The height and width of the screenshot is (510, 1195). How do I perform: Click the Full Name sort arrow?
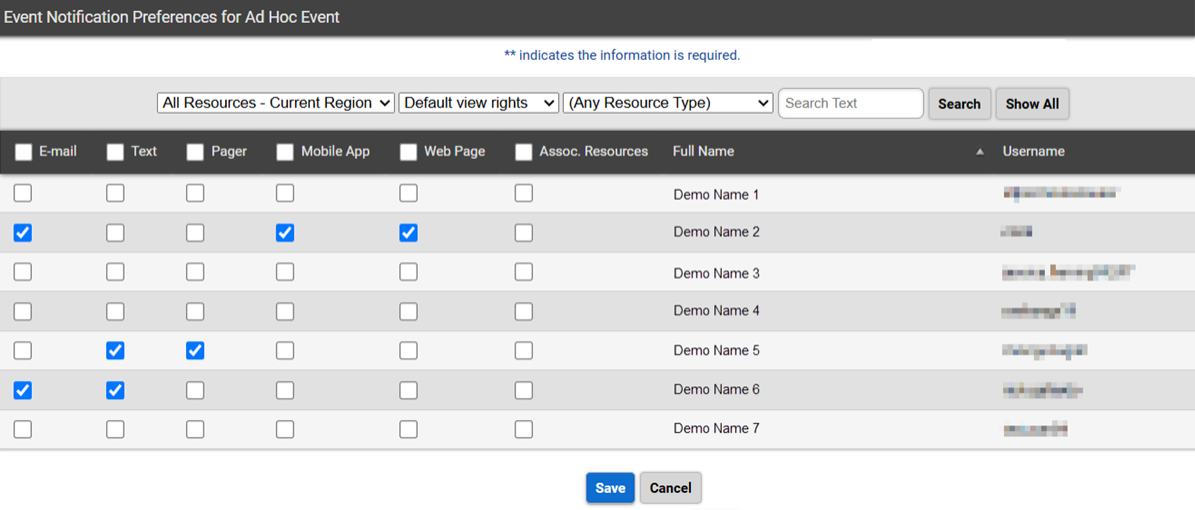[979, 152]
